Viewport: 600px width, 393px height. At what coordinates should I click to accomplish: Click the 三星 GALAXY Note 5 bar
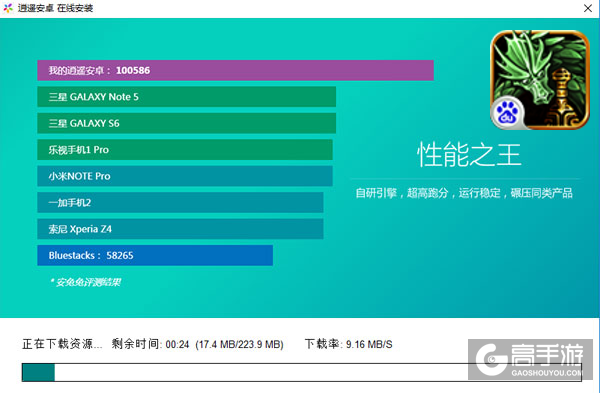point(186,97)
